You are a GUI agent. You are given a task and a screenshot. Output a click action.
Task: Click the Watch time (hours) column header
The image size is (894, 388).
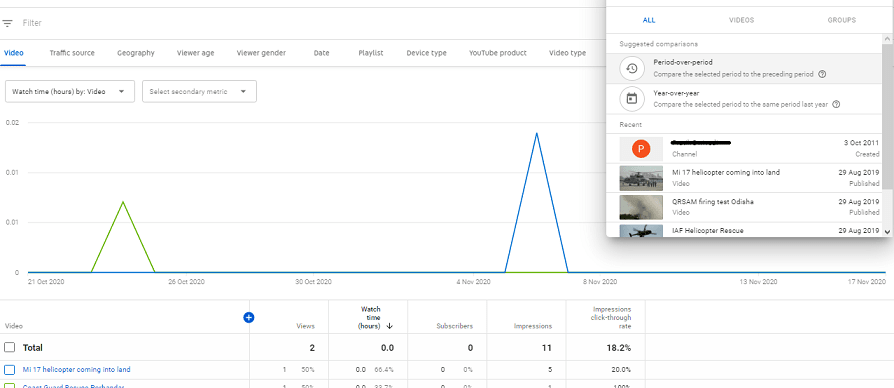click(370, 317)
